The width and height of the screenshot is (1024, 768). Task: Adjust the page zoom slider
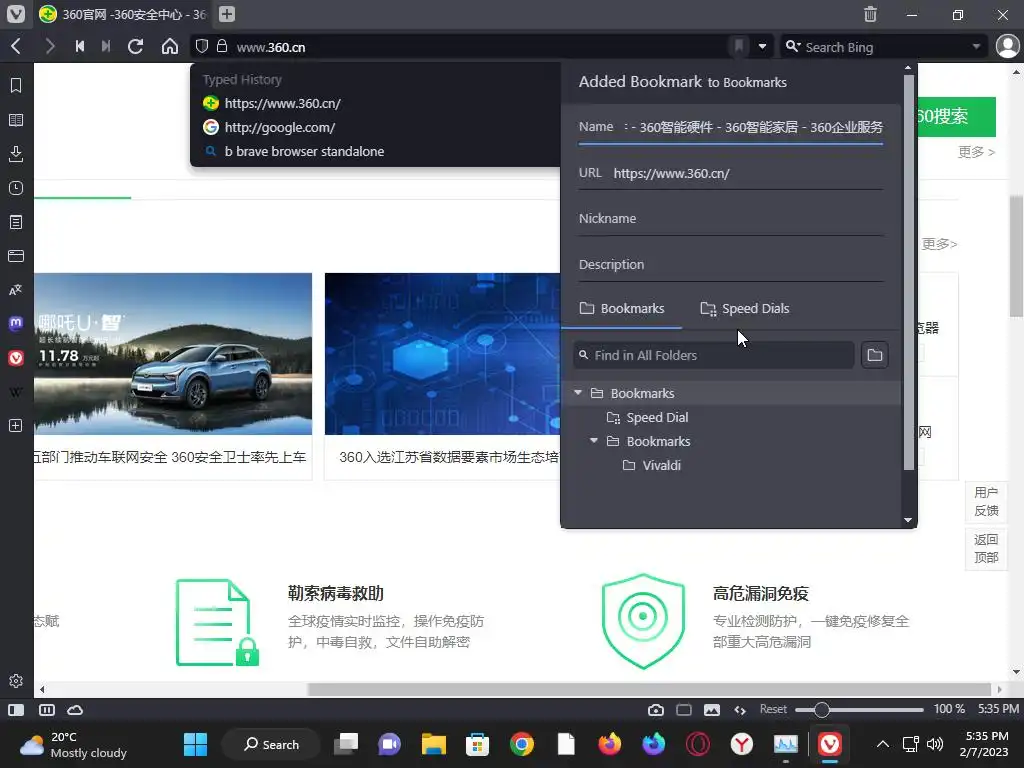[859, 710]
